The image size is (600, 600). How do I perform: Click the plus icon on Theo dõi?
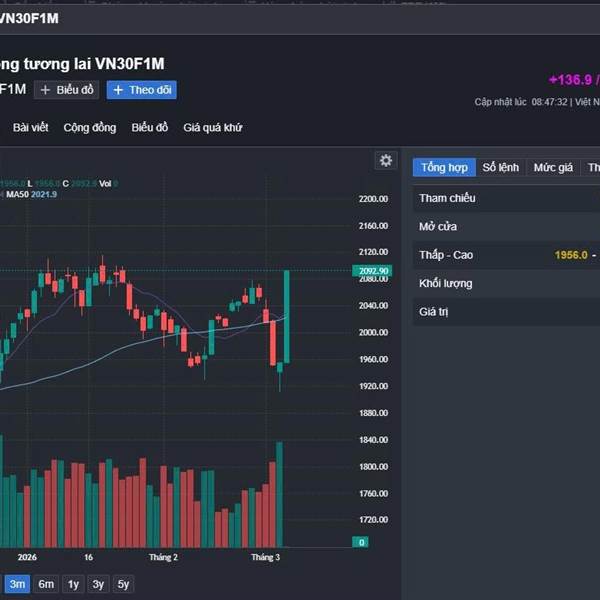pos(118,90)
